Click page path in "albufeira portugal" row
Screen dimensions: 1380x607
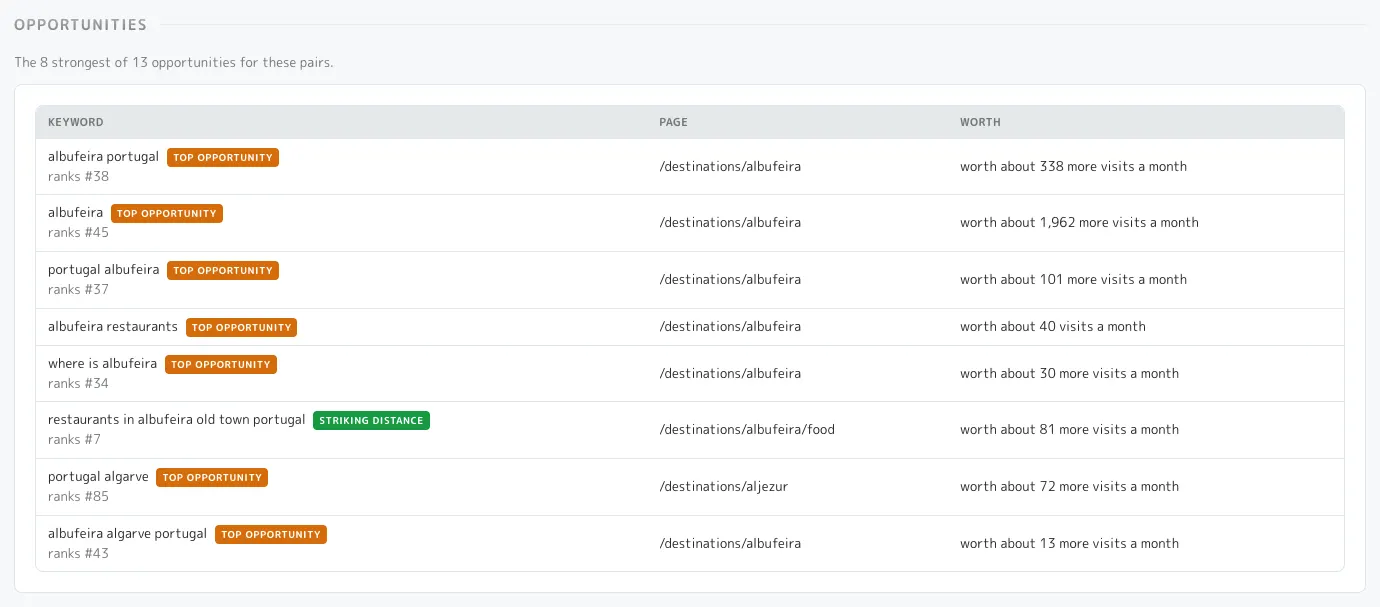730,167
